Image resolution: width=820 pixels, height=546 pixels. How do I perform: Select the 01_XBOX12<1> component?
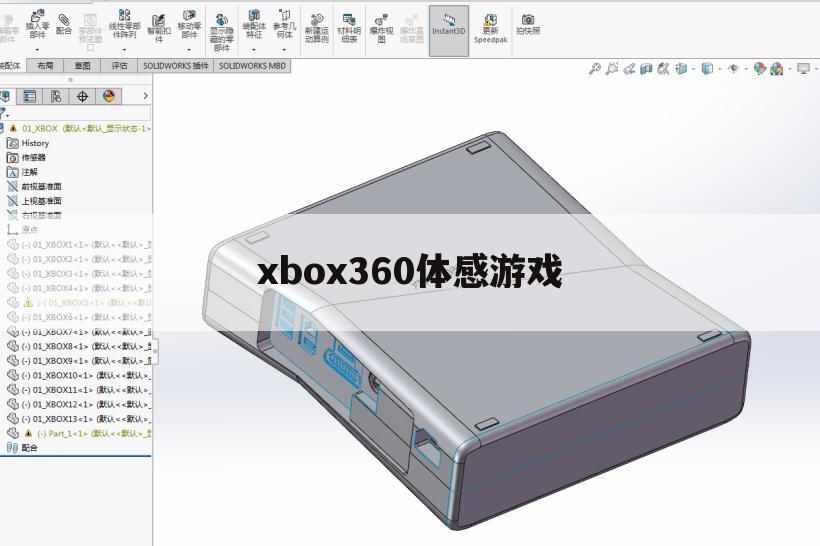coord(79,404)
